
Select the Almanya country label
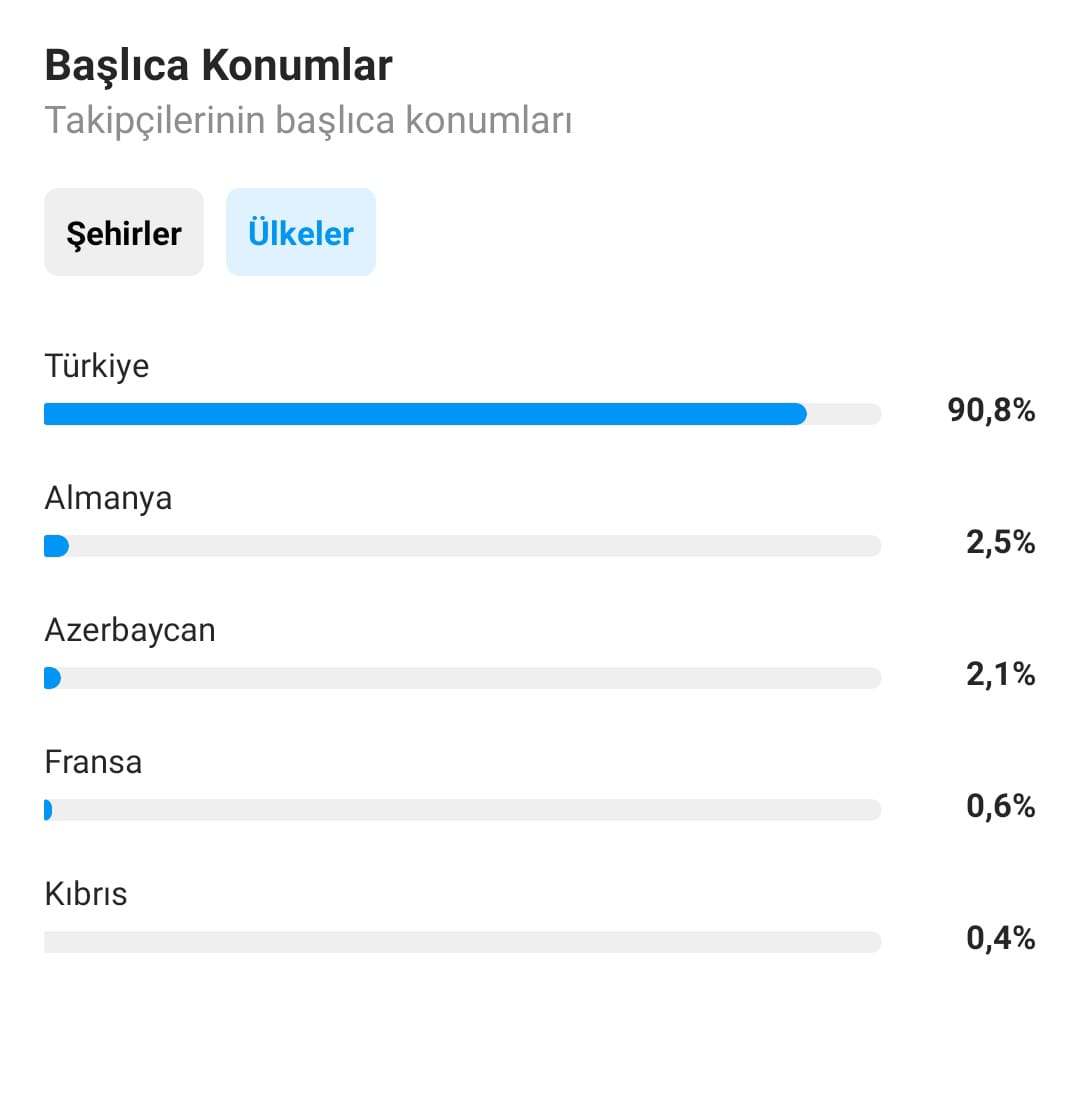point(108,498)
